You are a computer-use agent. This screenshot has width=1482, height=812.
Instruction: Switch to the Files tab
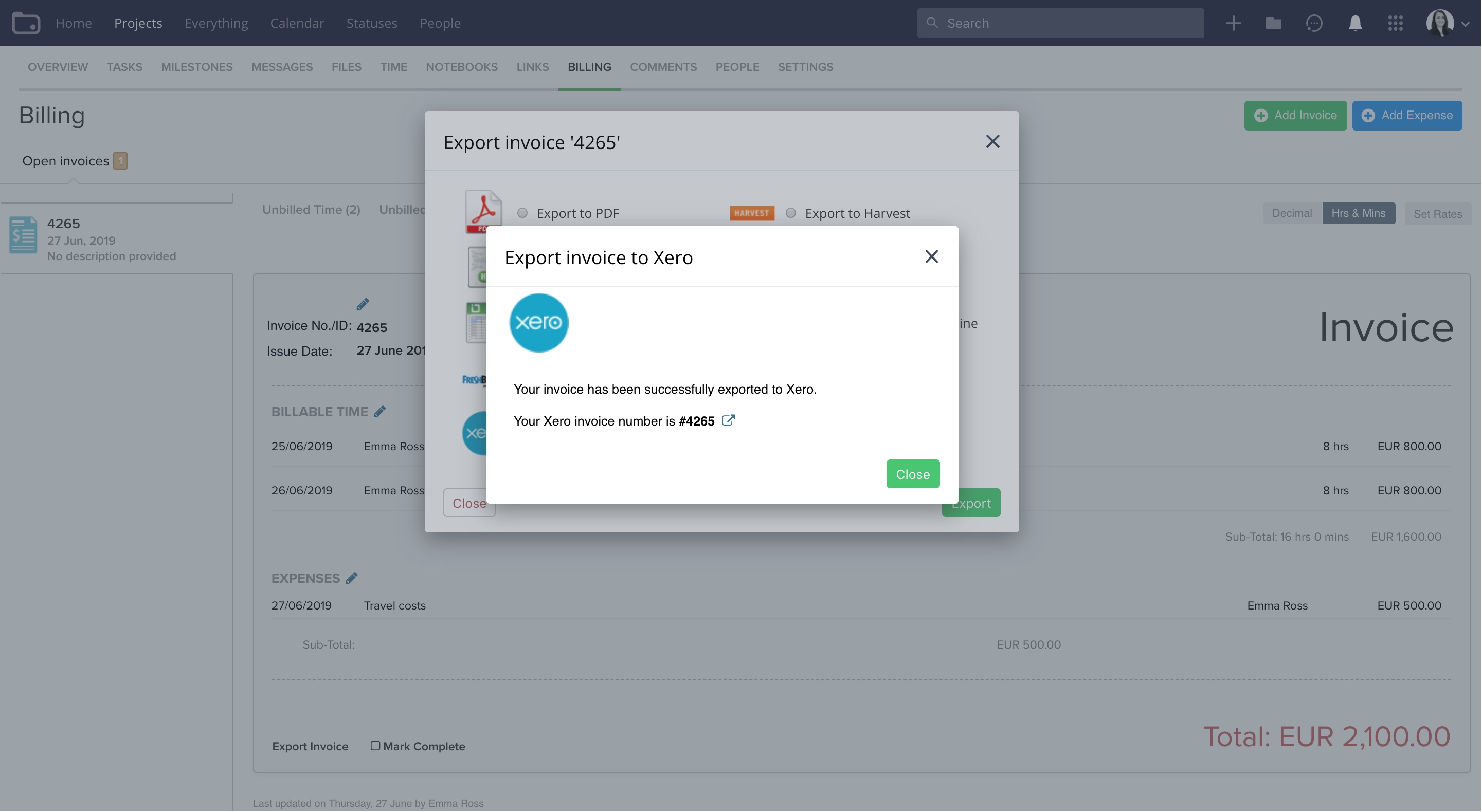click(347, 67)
